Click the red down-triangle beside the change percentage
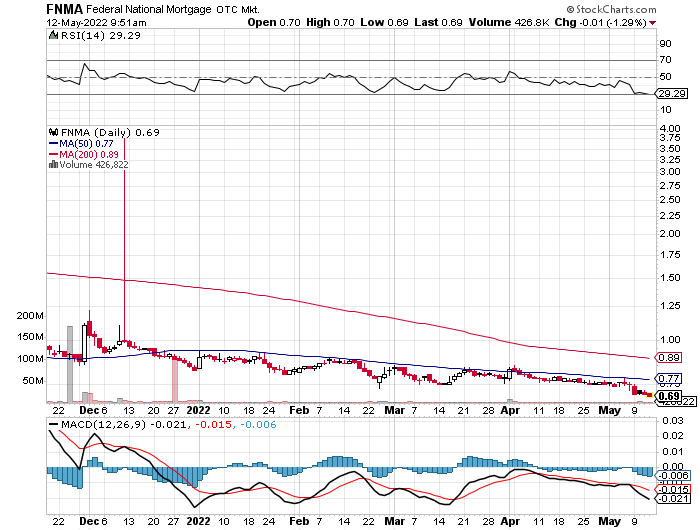The image size is (700, 530). [x=653, y=23]
